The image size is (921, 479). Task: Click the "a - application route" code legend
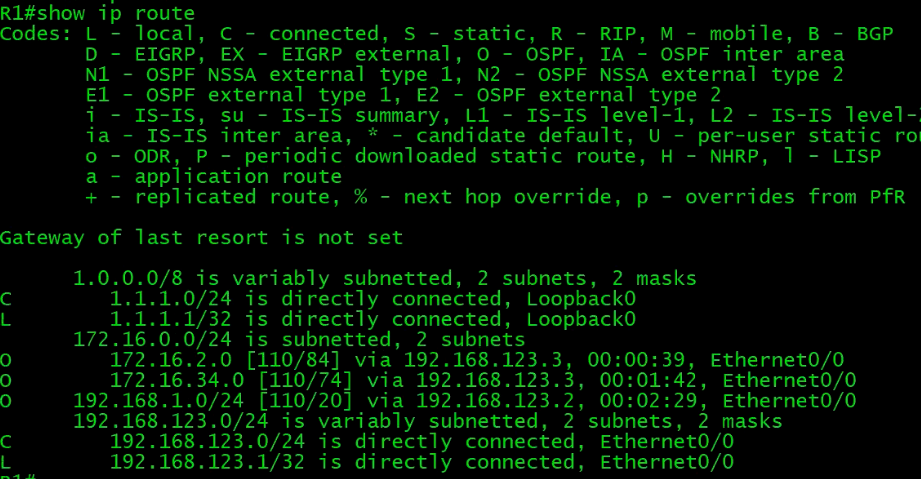tap(214, 176)
